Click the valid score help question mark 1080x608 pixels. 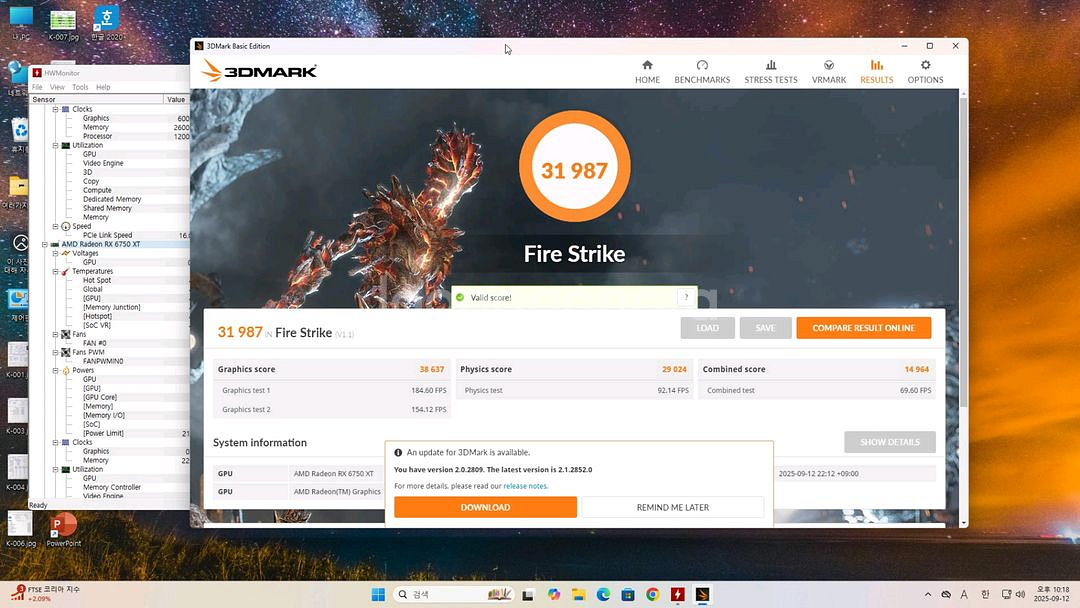click(686, 297)
